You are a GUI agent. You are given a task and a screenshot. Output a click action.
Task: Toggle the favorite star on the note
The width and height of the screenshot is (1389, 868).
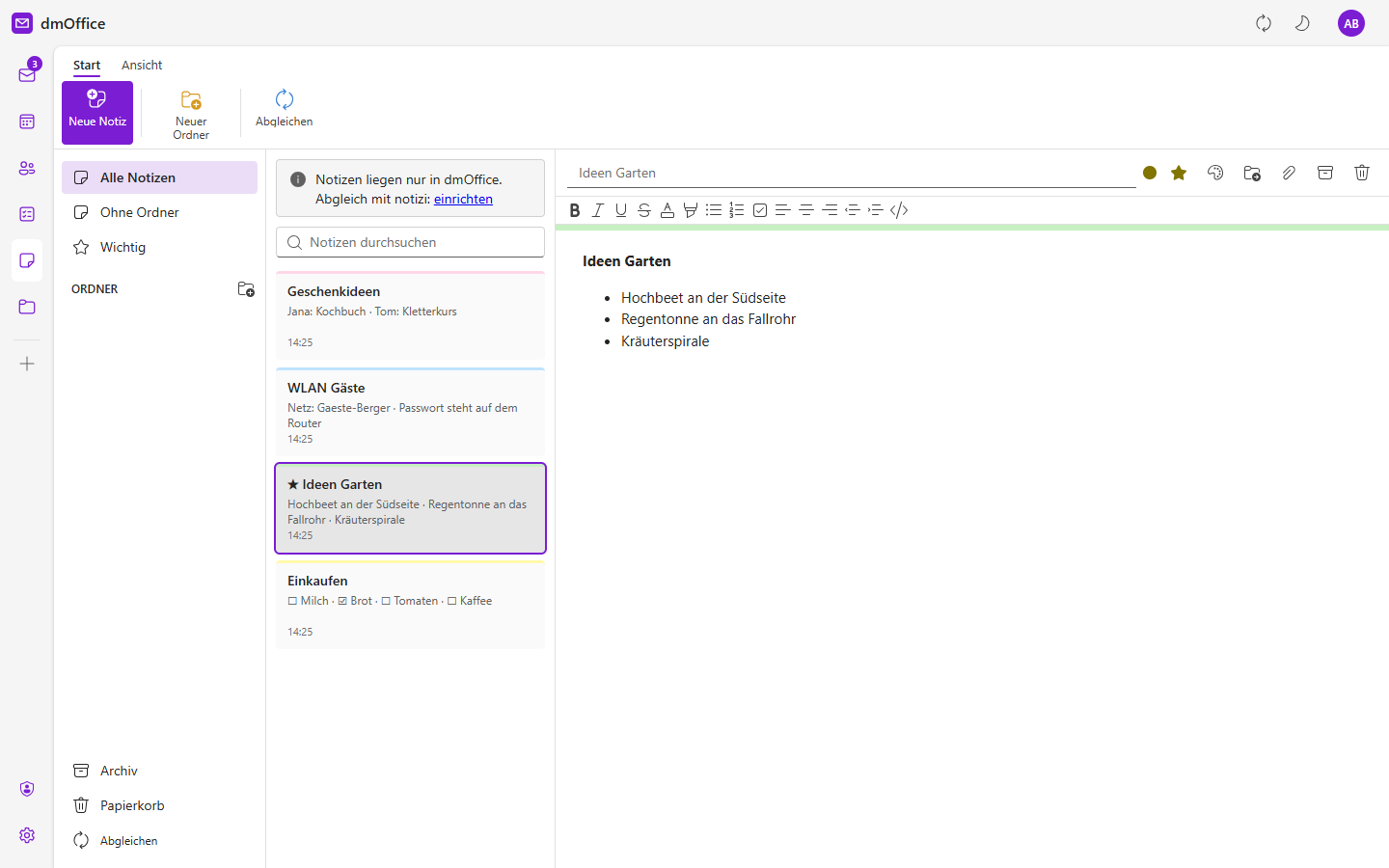1179,173
